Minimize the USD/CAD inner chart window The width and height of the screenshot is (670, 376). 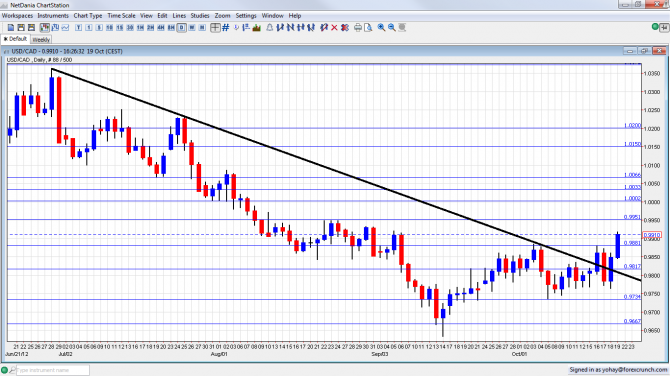pyautogui.click(x=629, y=51)
